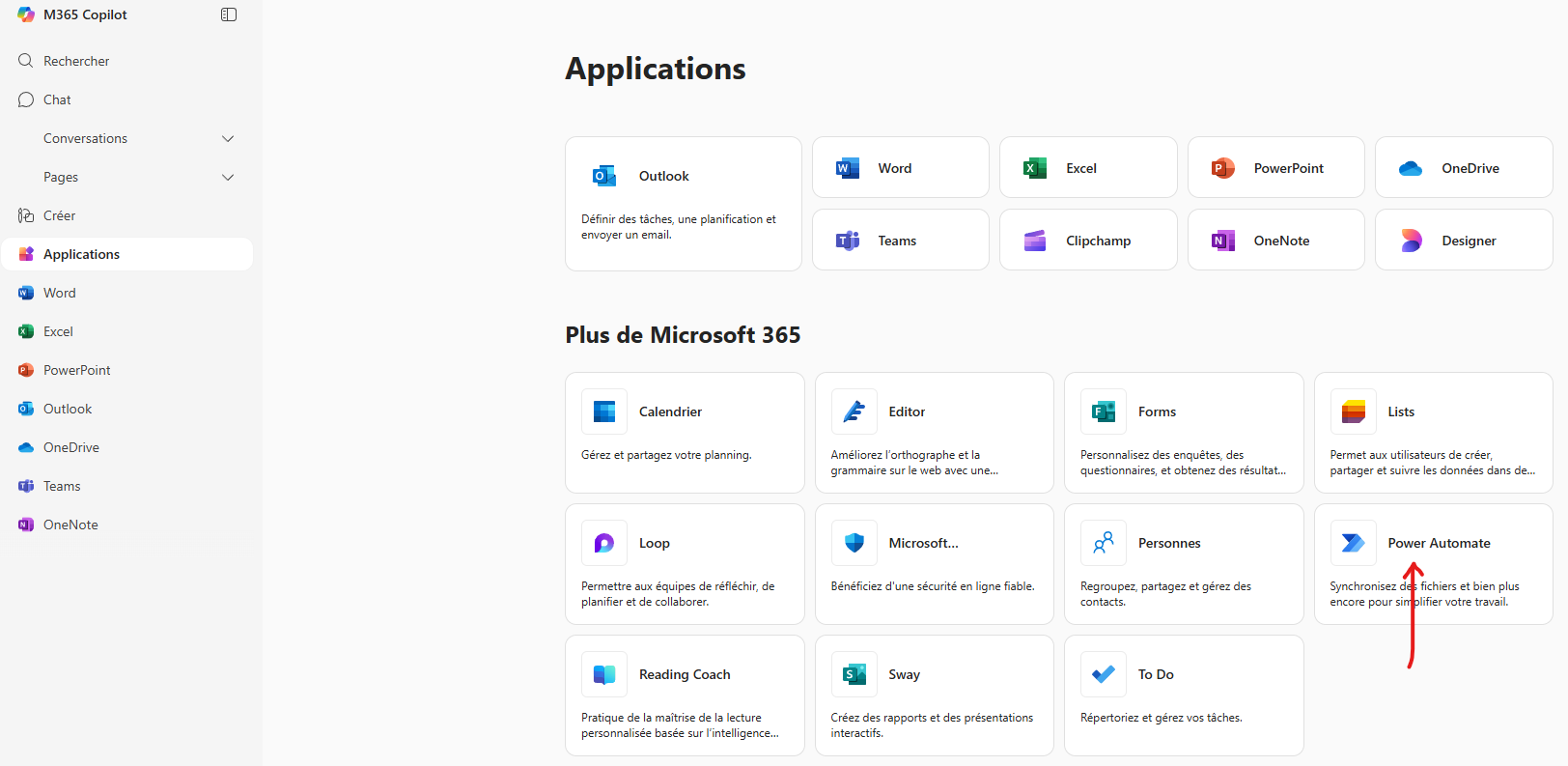Select Applications in the sidebar
The height and width of the screenshot is (766, 1568).
point(126,254)
